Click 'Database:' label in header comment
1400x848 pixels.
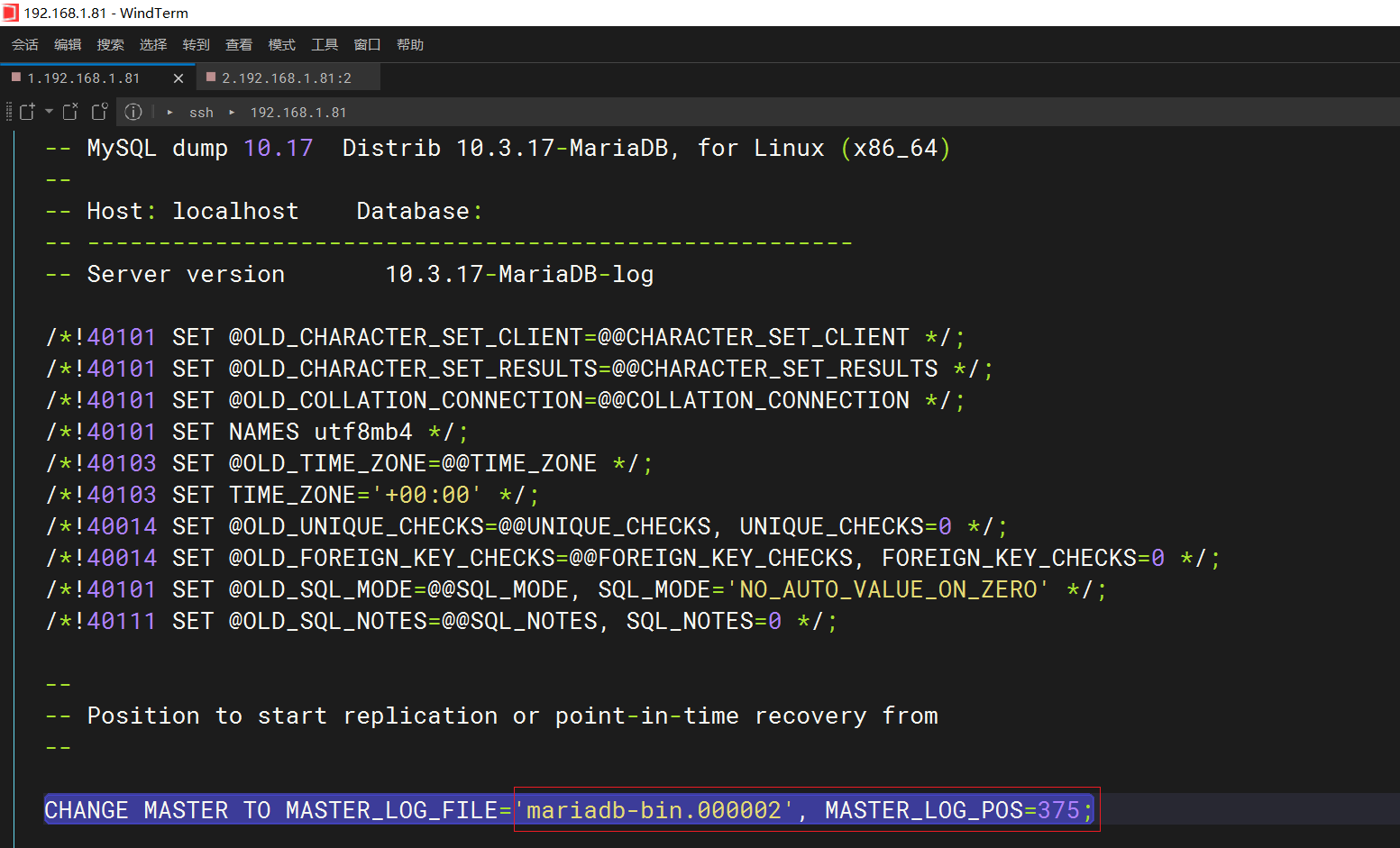pos(420,211)
